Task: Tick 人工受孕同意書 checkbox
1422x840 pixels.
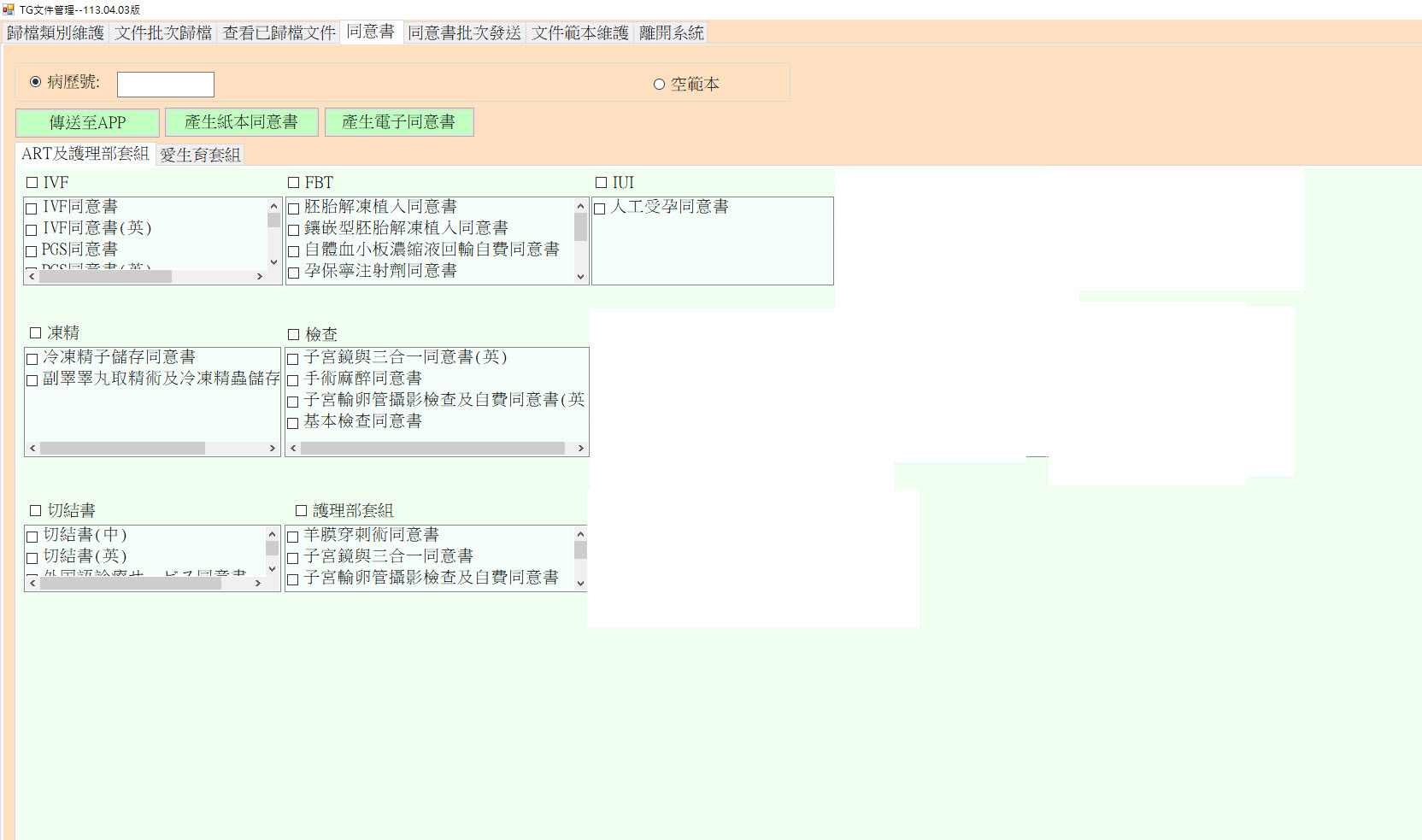Action: tap(600, 209)
